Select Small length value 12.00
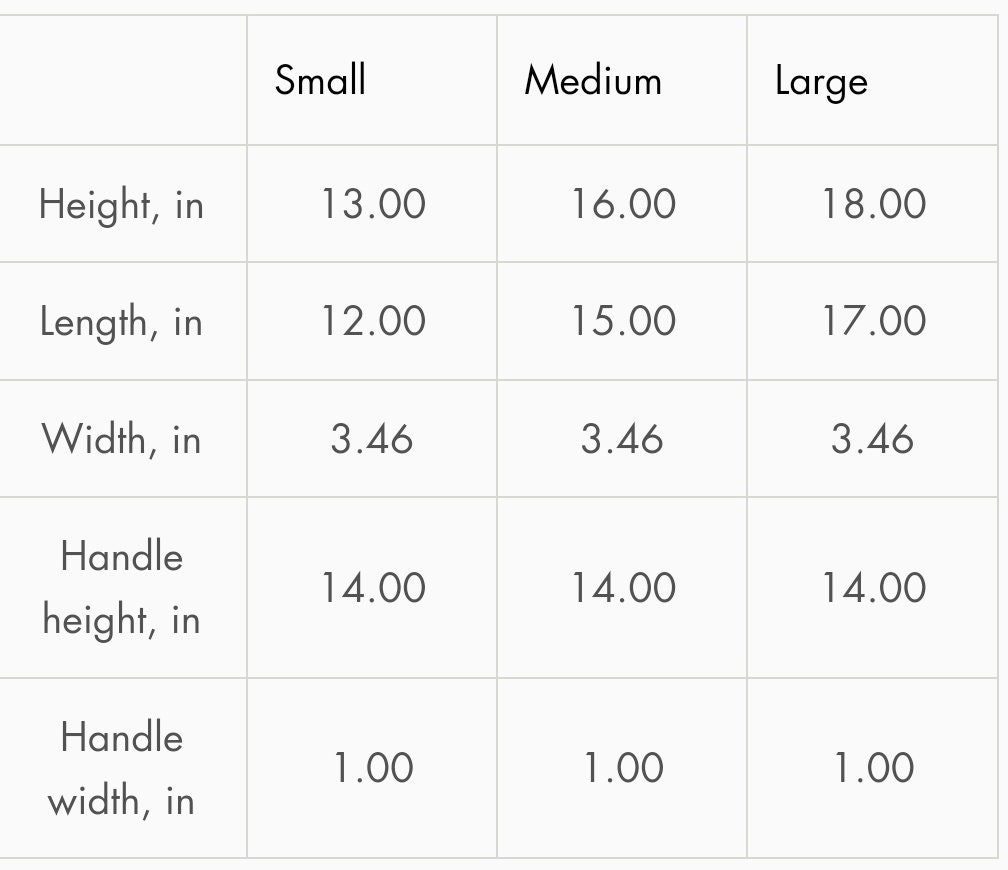 tap(373, 321)
